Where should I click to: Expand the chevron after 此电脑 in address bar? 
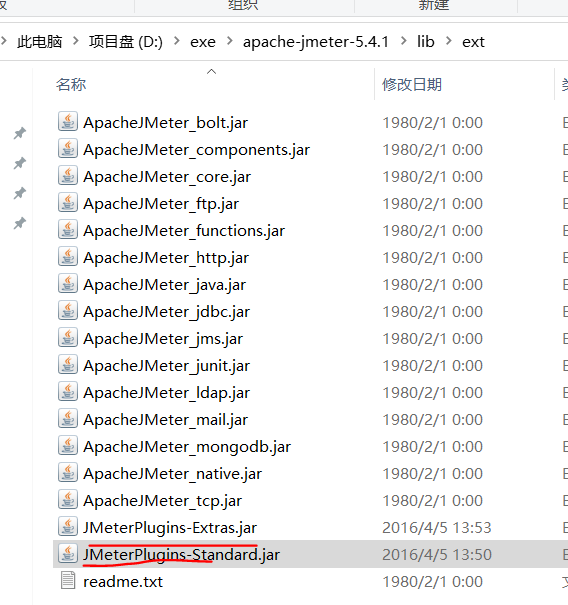pyautogui.click(x=76, y=41)
